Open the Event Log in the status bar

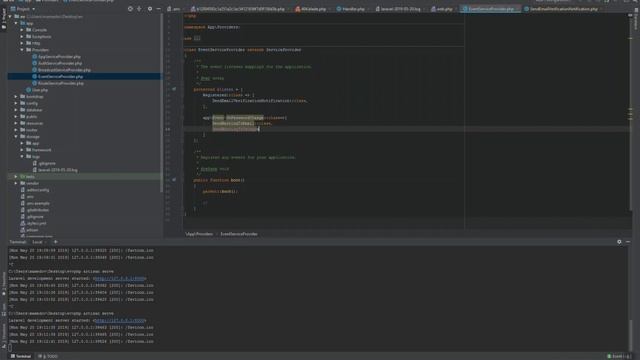click(619, 356)
